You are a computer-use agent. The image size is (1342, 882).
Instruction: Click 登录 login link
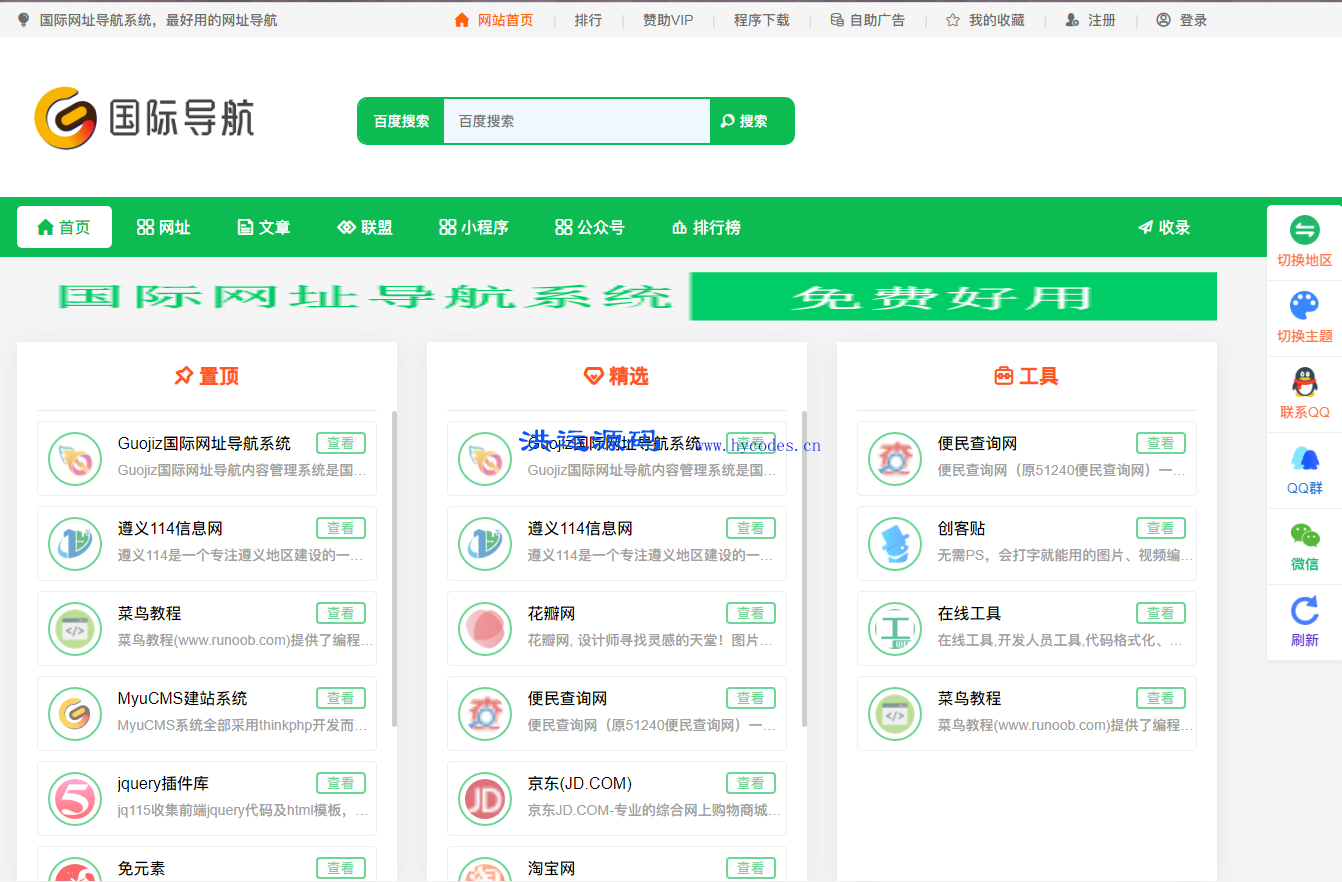1182,20
